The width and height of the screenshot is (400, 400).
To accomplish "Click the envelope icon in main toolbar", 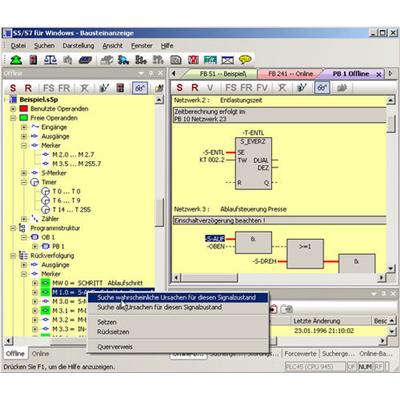I will tap(228, 60).
